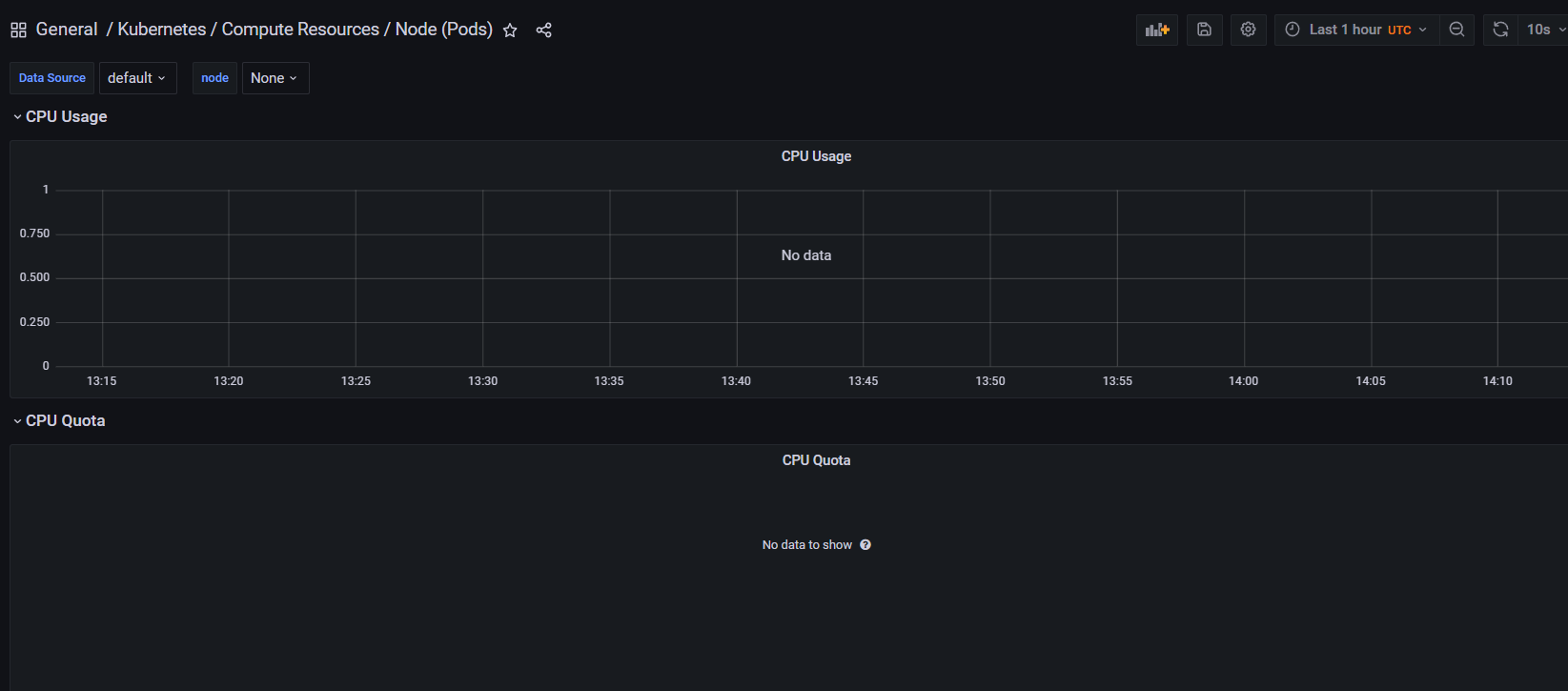The image size is (1568, 691).
Task: Go to General folder in breadcrumb
Action: coord(67,30)
